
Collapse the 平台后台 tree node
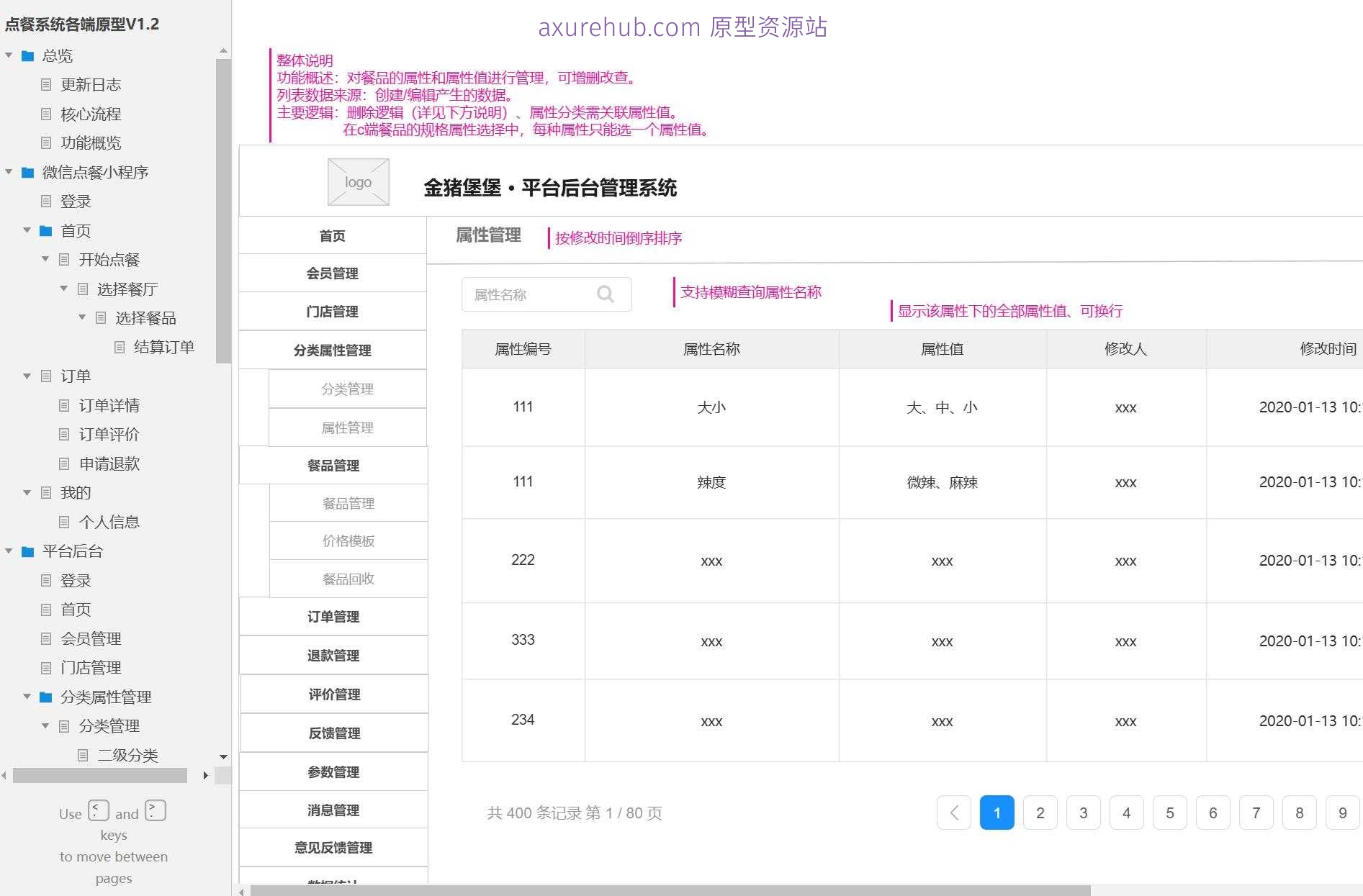tap(9, 551)
